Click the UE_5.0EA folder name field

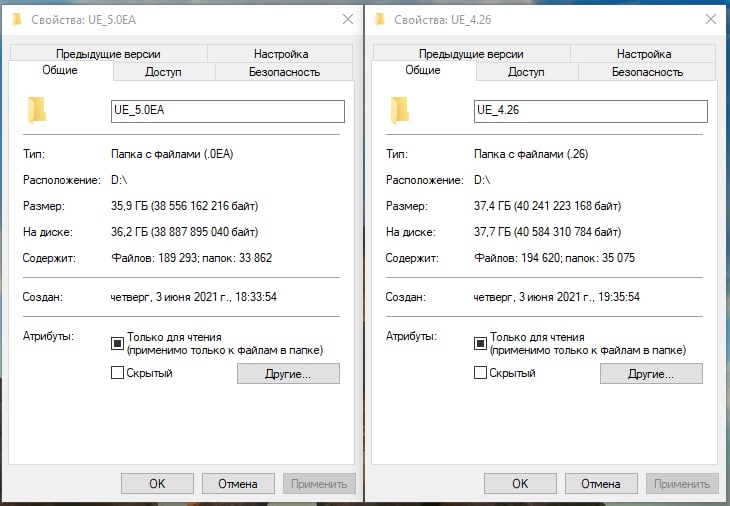click(x=227, y=111)
